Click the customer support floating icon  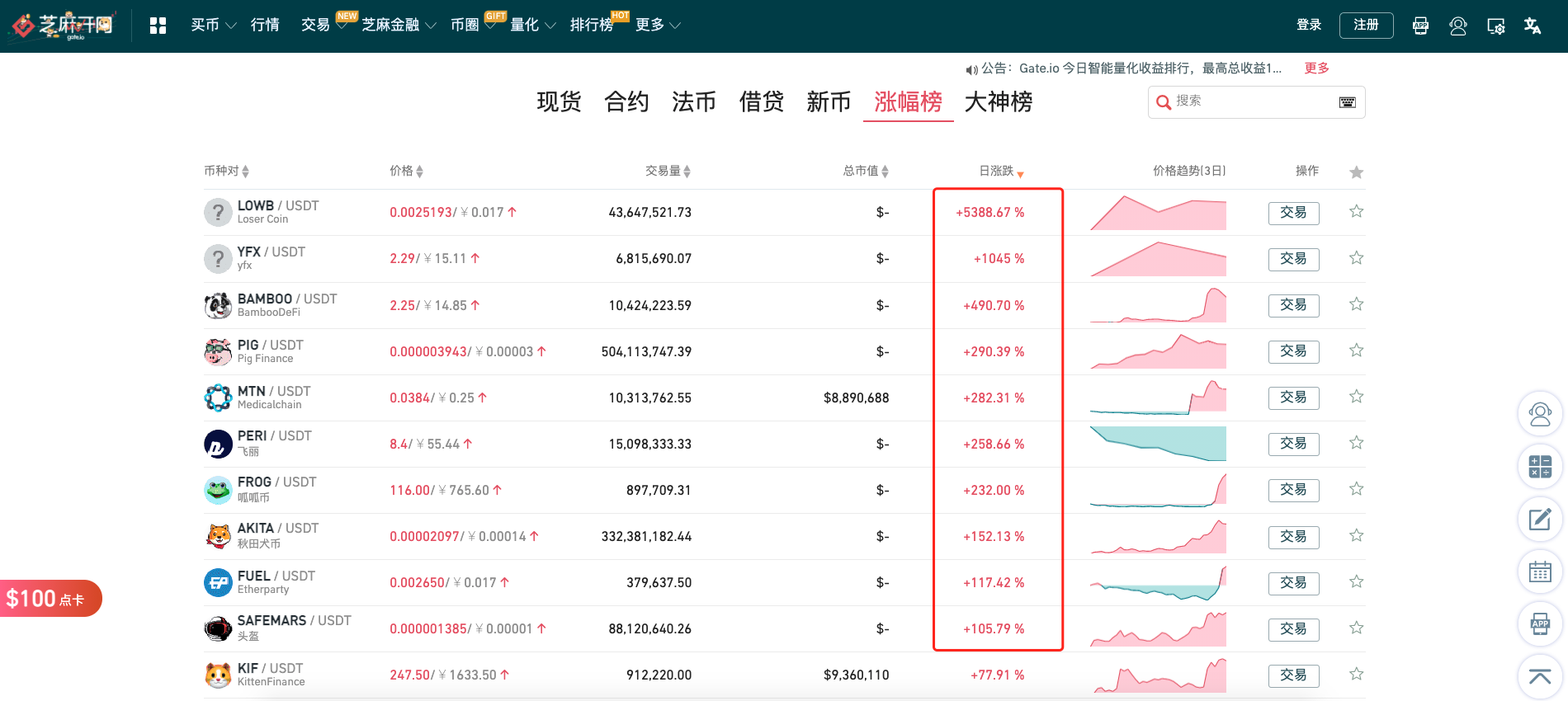[x=1540, y=414]
